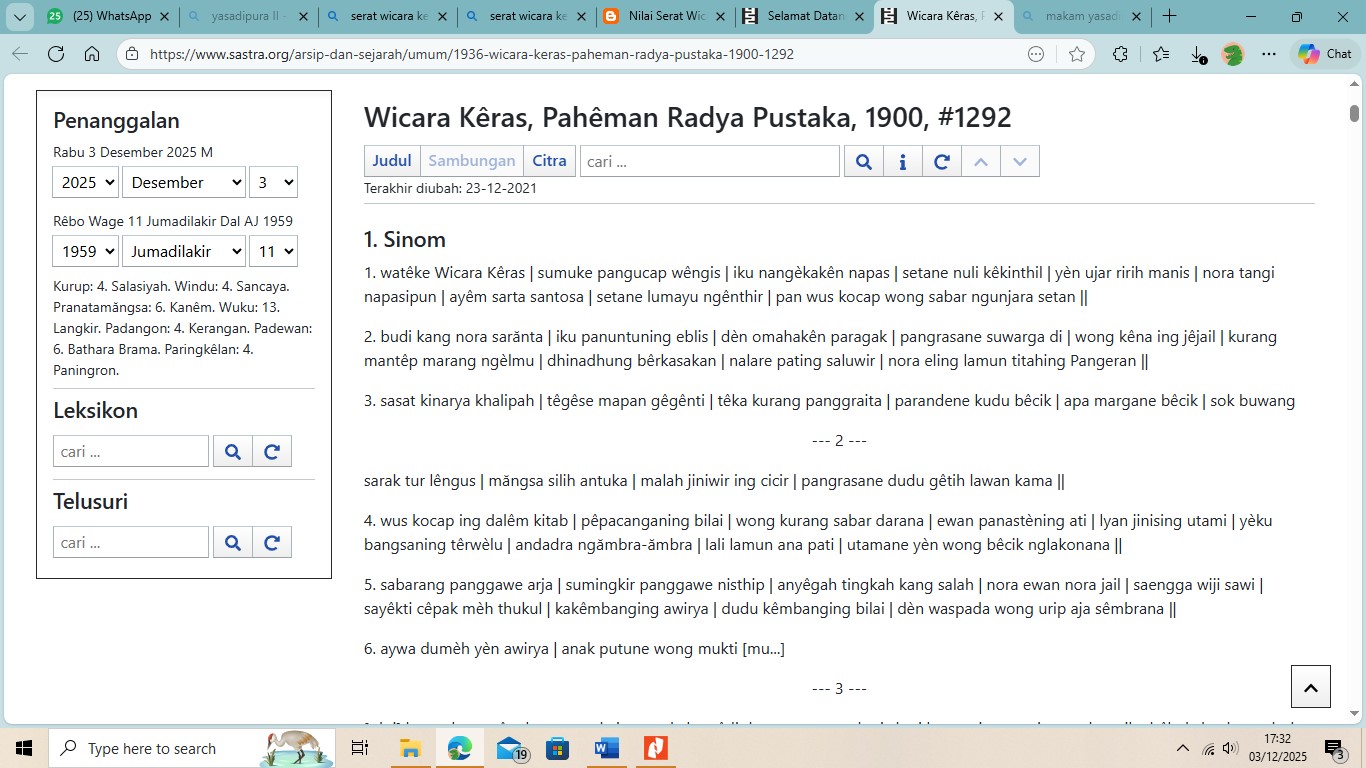
Task: Switch to the Nilai Serat Wicara tab
Action: (x=665, y=17)
